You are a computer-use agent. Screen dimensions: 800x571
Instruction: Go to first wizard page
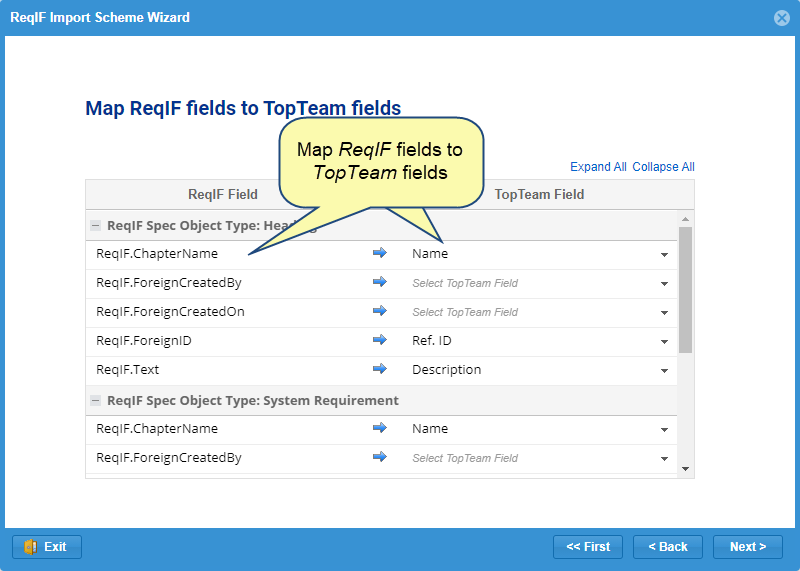[x=588, y=547]
